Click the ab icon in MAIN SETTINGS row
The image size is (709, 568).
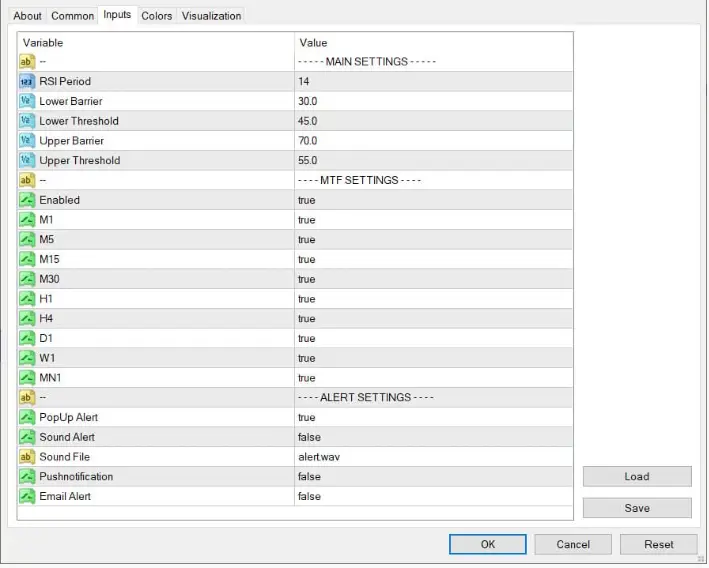pos(27,62)
